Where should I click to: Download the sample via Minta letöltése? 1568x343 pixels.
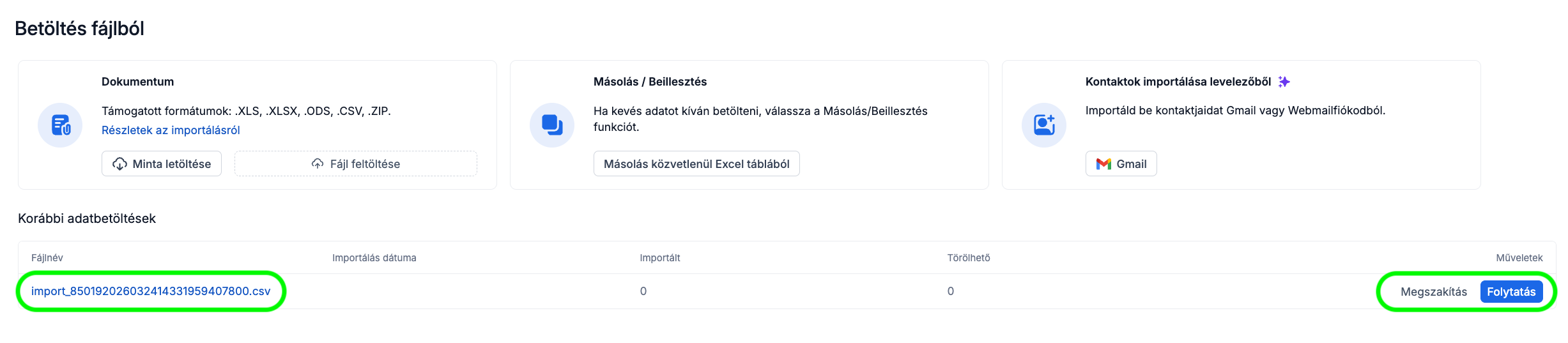pos(162,164)
